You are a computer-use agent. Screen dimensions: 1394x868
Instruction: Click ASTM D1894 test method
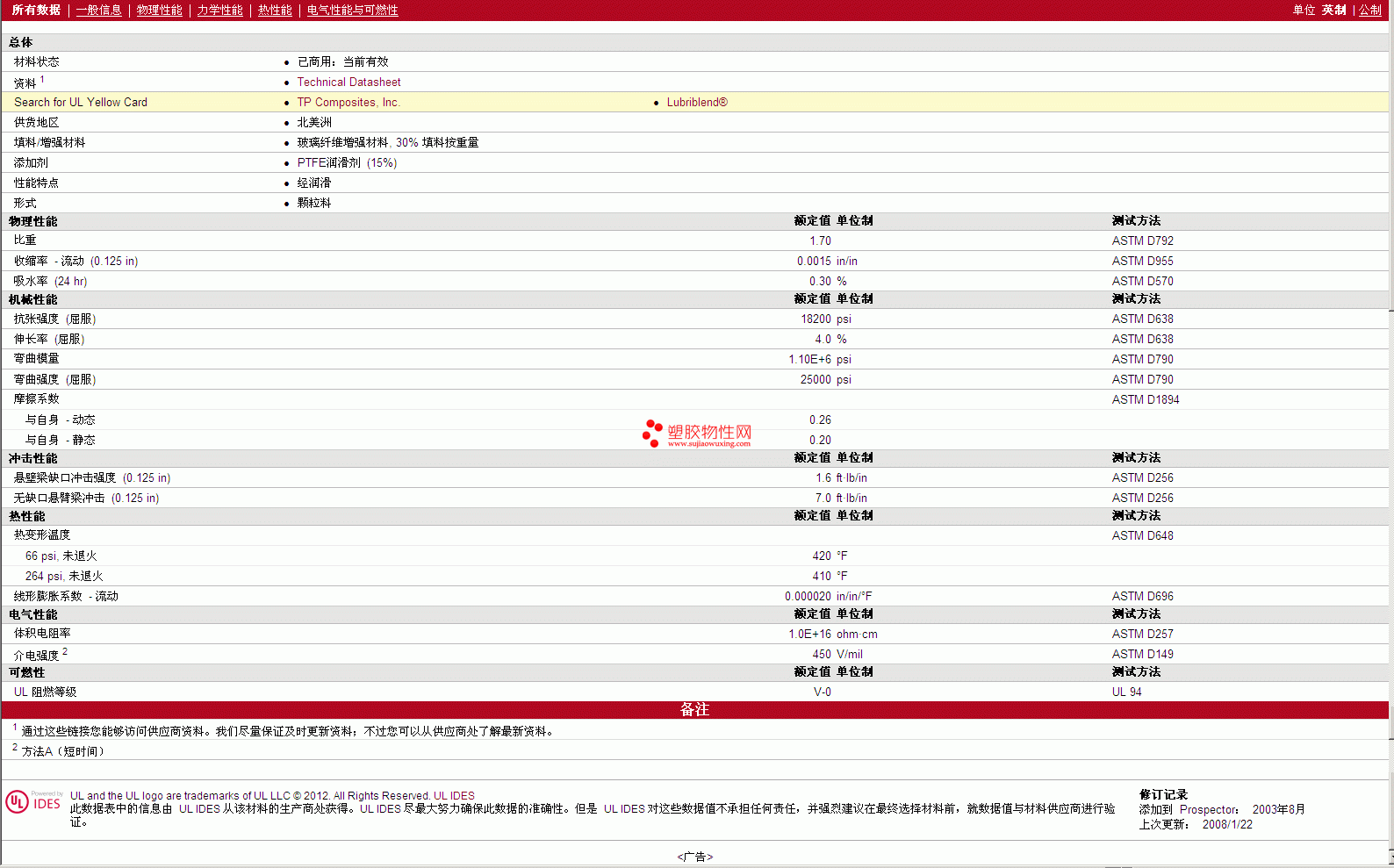pos(1146,399)
